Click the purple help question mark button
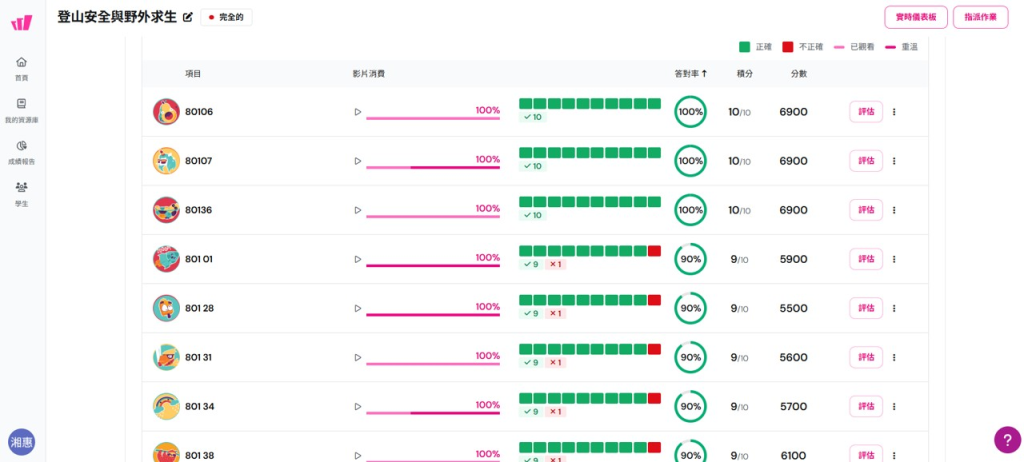The width and height of the screenshot is (1024, 462). [1007, 439]
